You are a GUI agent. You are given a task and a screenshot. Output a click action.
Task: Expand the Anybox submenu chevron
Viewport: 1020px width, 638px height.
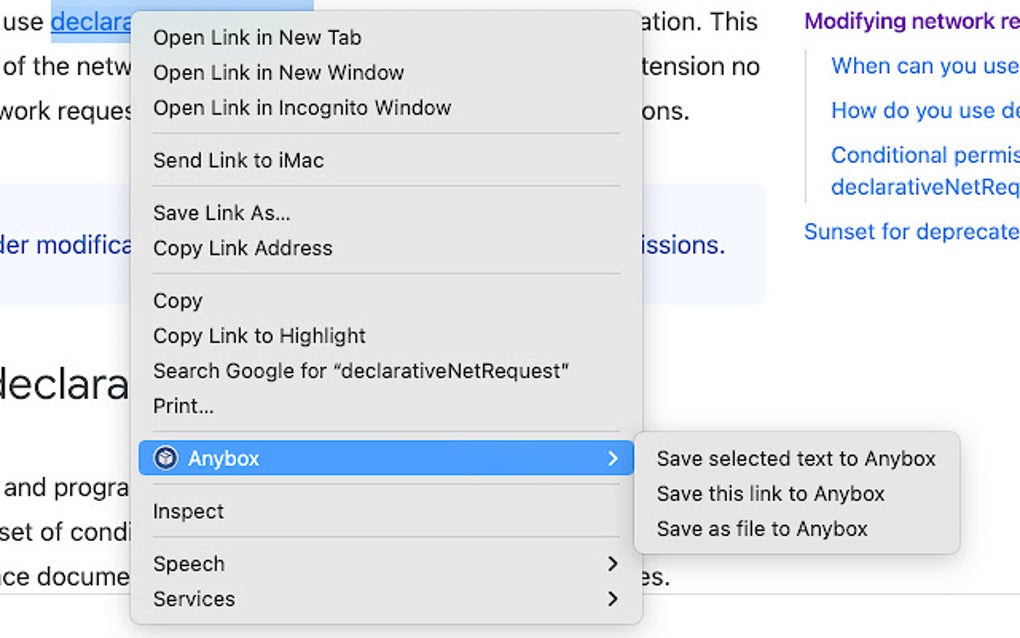point(613,458)
